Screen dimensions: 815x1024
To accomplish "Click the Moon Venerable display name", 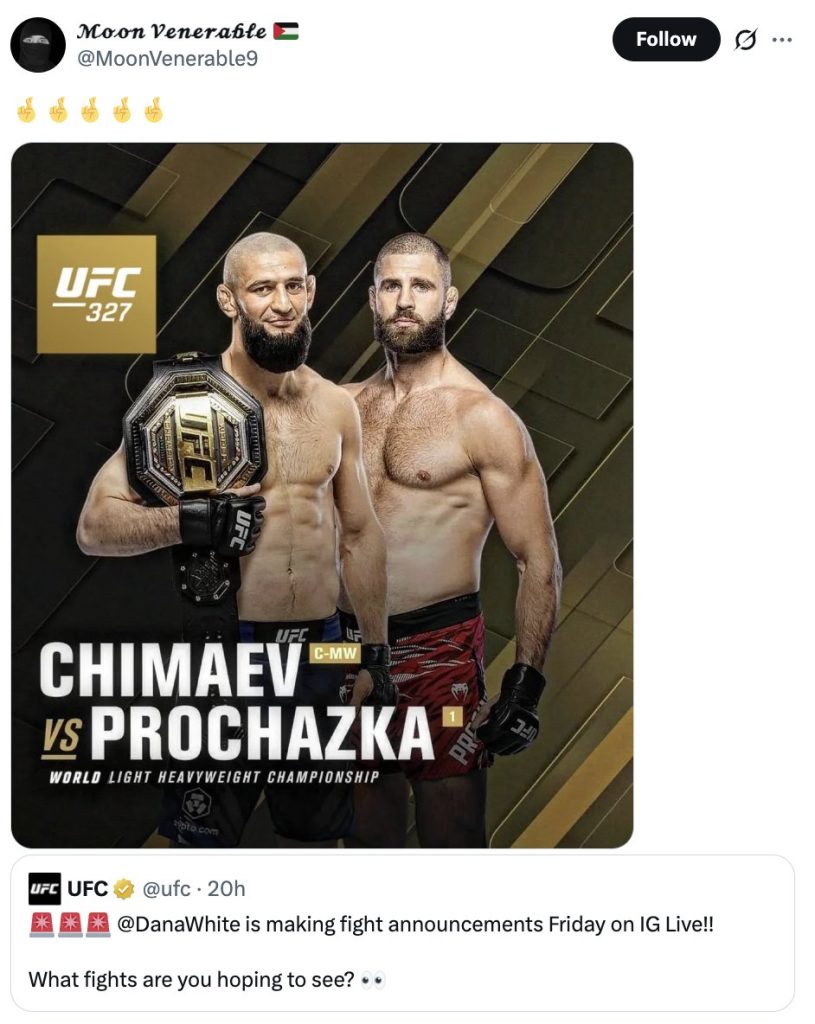I will 172,31.
